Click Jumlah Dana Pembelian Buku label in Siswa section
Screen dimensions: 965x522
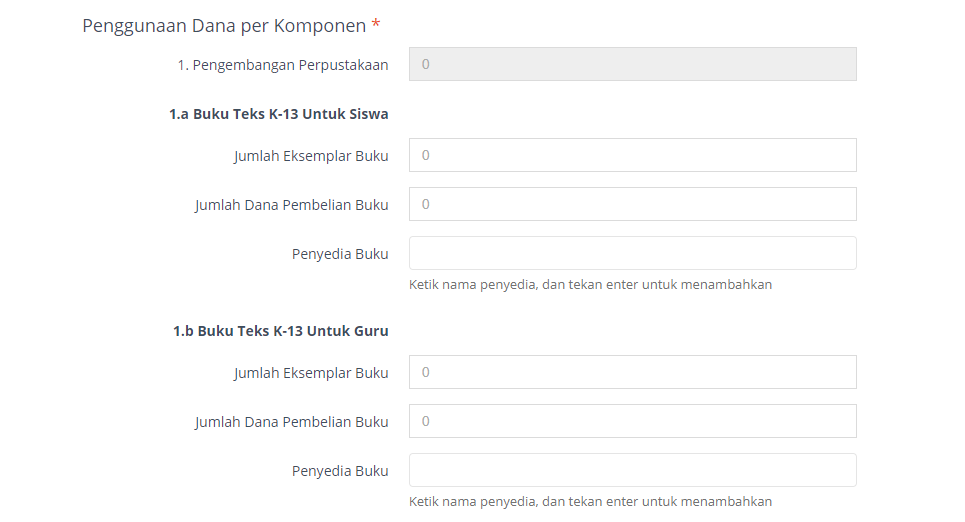click(292, 205)
